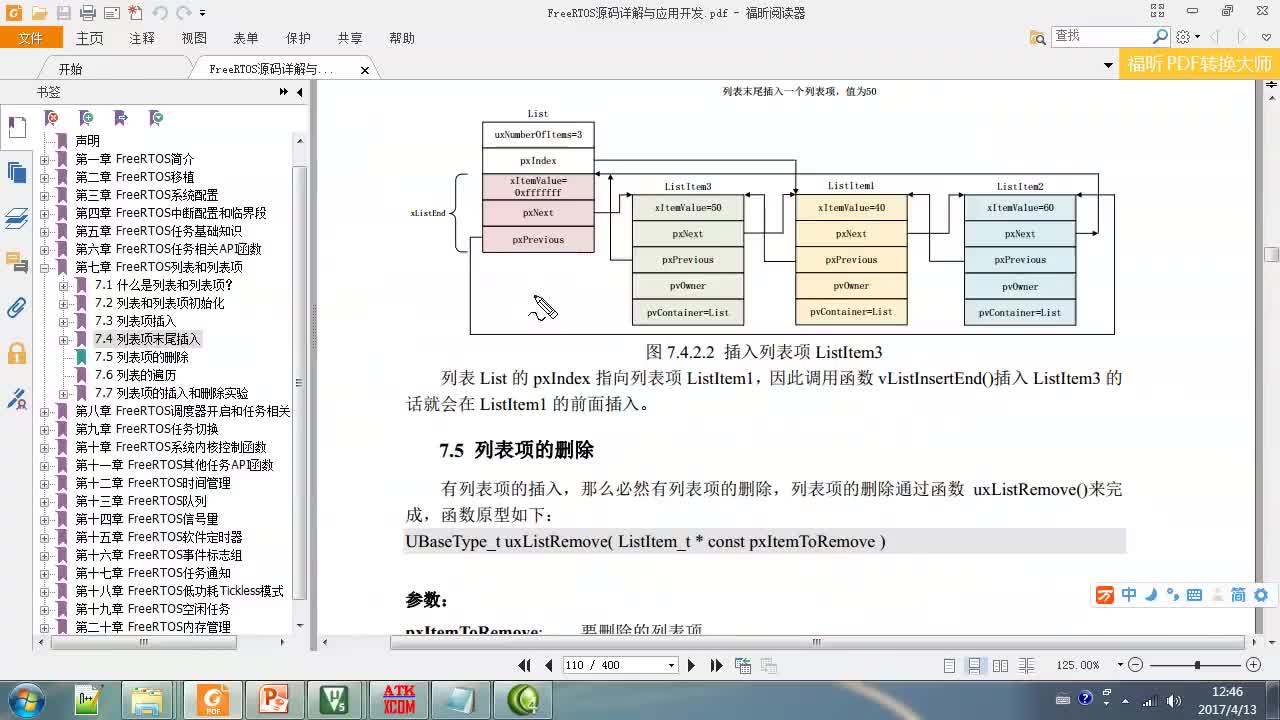Click the Redo arrow icon
The width and height of the screenshot is (1280, 720).
click(x=184, y=13)
